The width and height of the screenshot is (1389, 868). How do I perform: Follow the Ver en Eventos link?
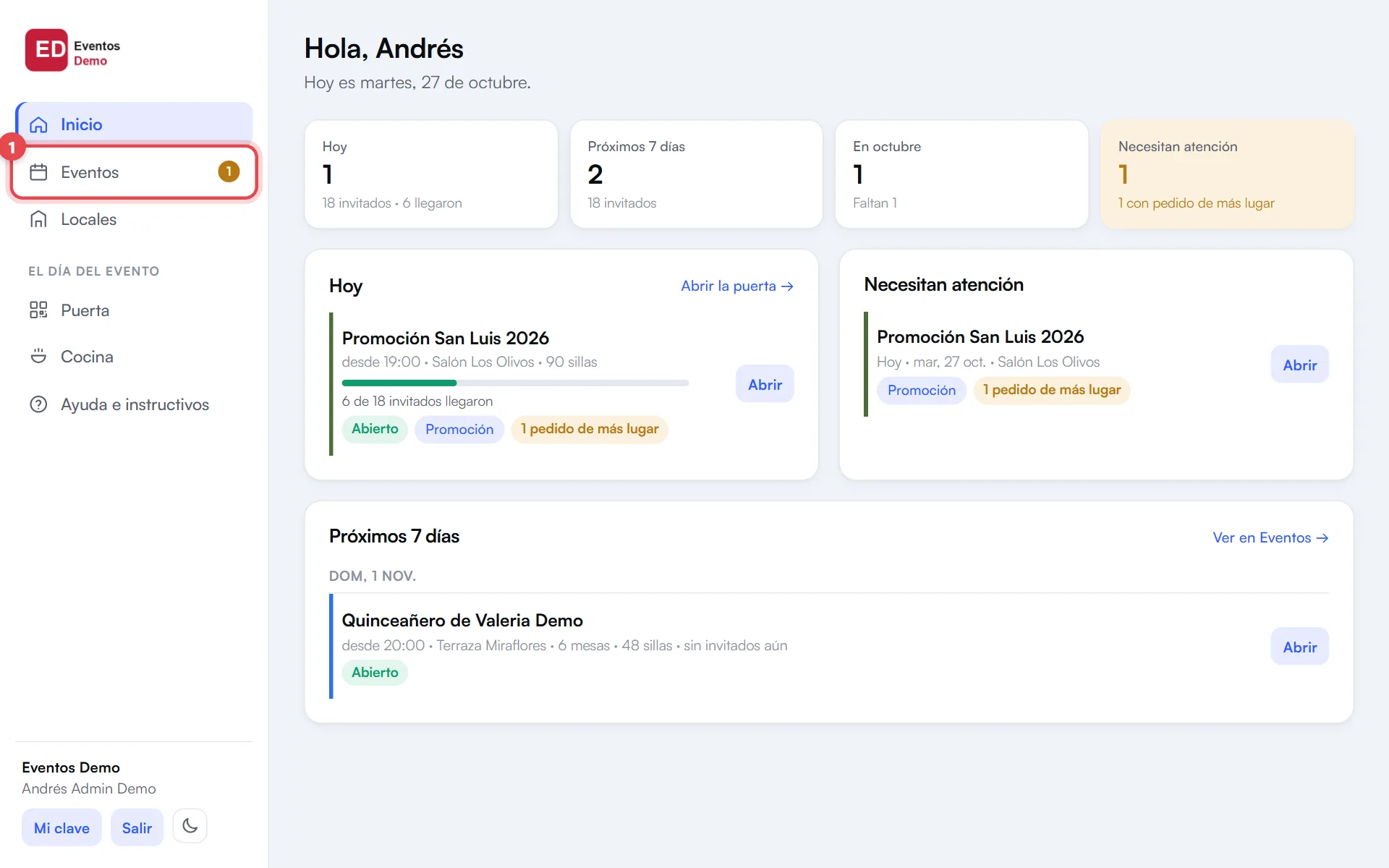1270,537
